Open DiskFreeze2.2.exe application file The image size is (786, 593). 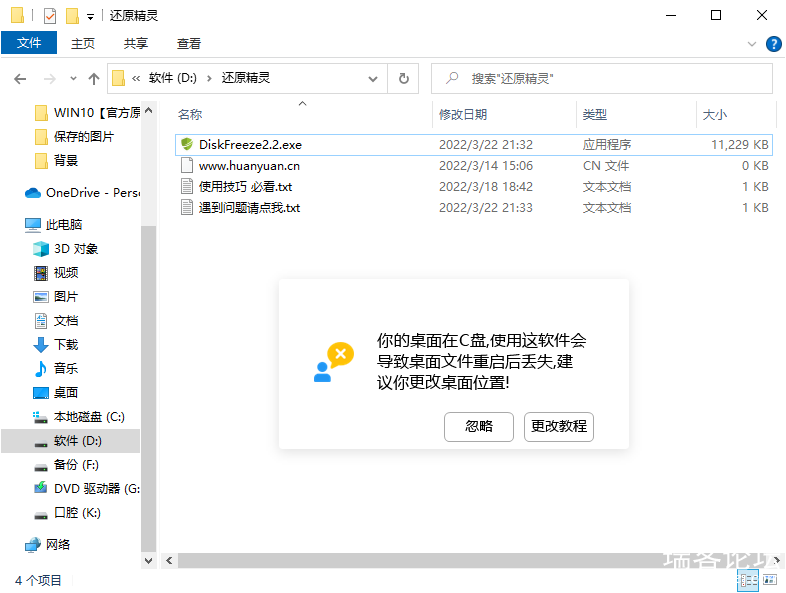(x=249, y=145)
